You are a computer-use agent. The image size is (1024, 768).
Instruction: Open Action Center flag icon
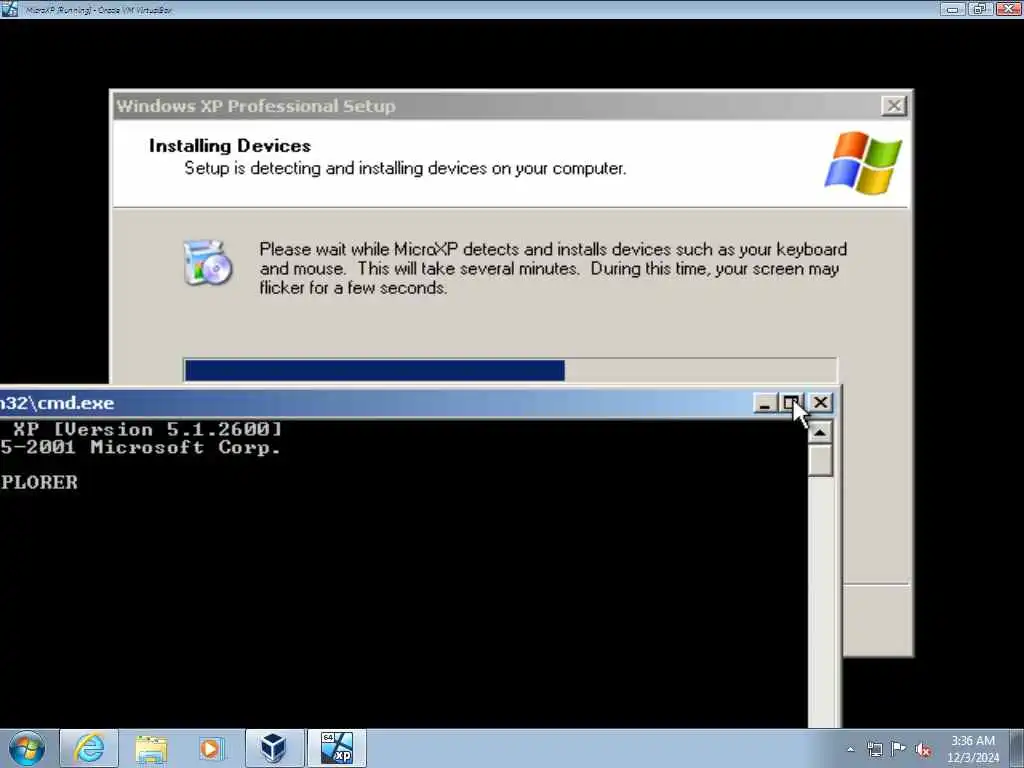(899, 749)
